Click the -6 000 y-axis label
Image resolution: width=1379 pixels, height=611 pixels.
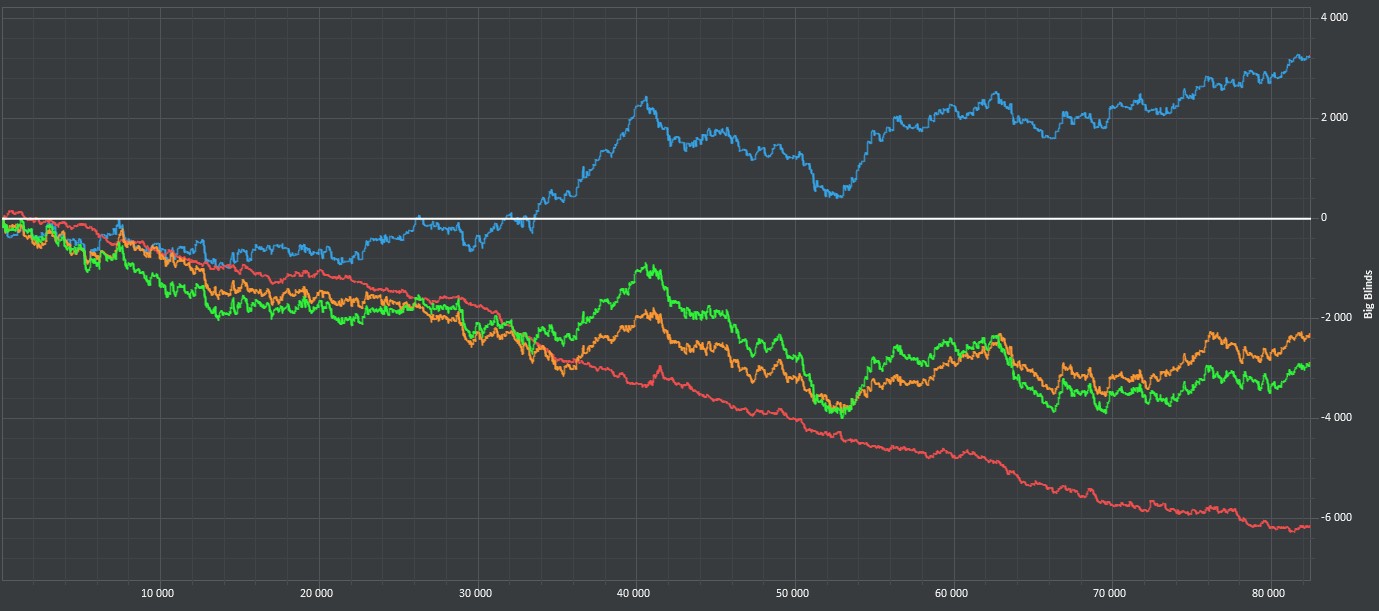(1333, 518)
